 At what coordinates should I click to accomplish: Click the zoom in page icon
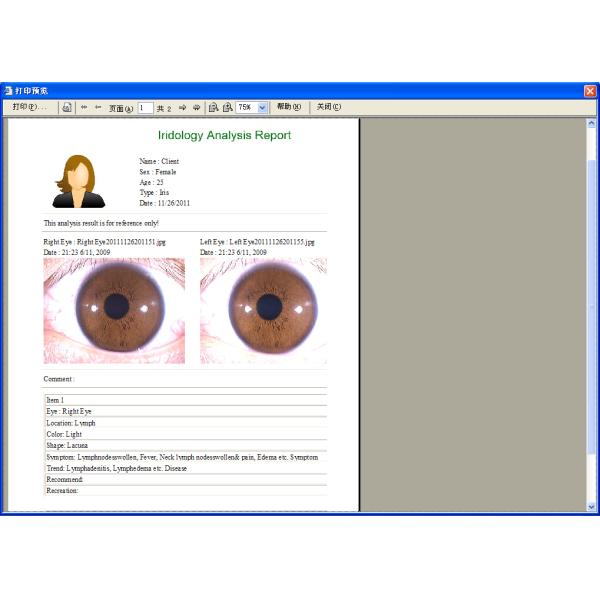[228, 108]
